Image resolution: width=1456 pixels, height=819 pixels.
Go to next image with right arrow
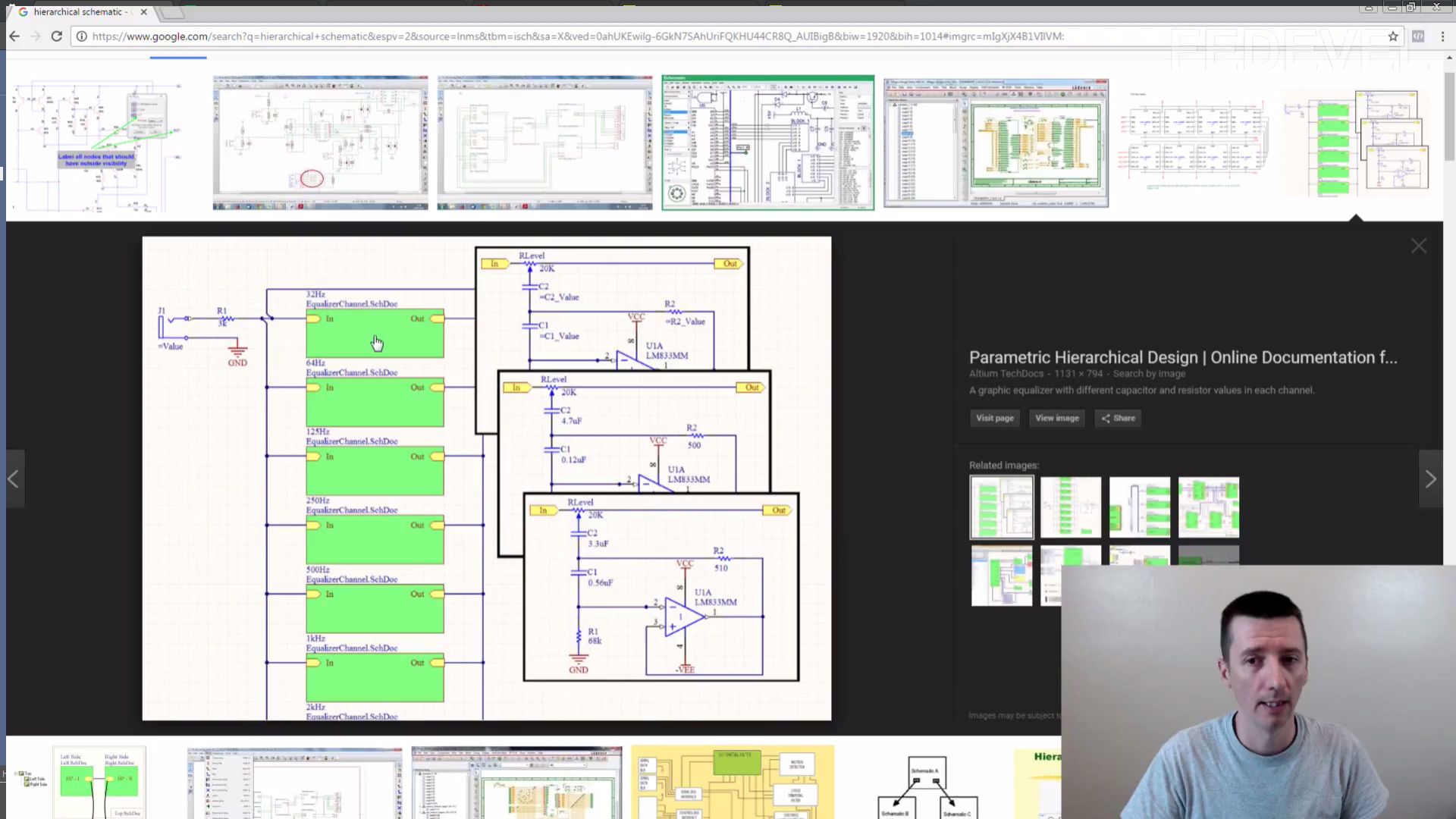coord(1430,479)
